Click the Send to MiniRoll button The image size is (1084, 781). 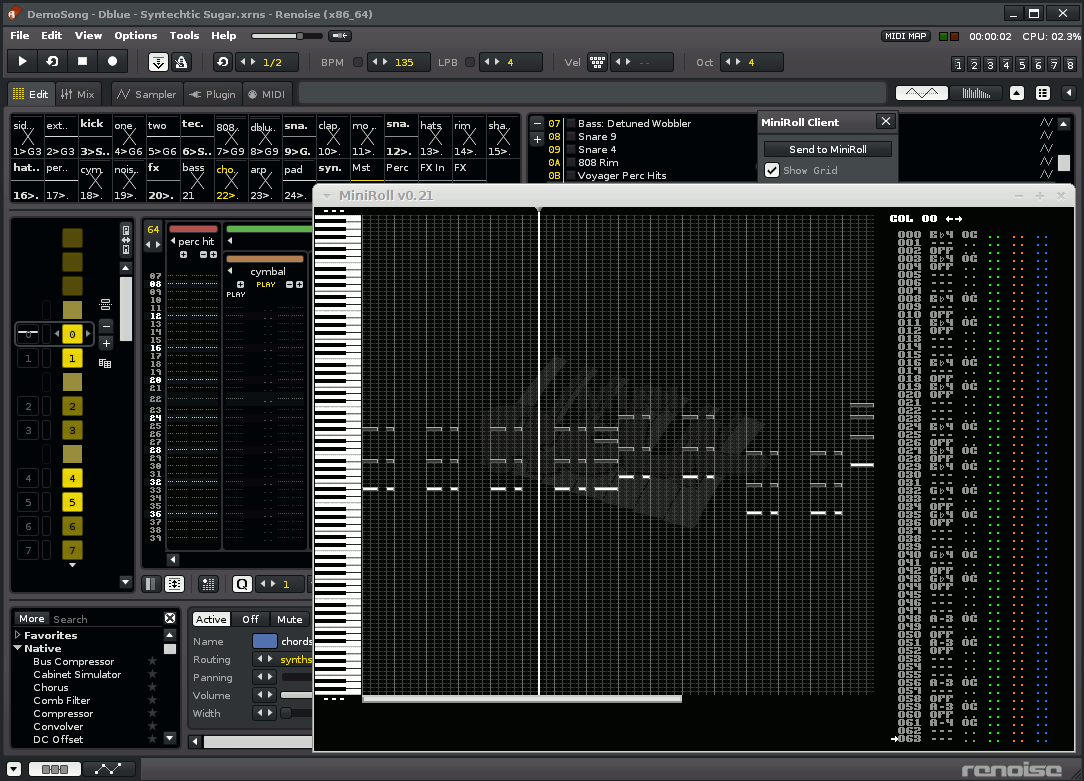(828, 149)
